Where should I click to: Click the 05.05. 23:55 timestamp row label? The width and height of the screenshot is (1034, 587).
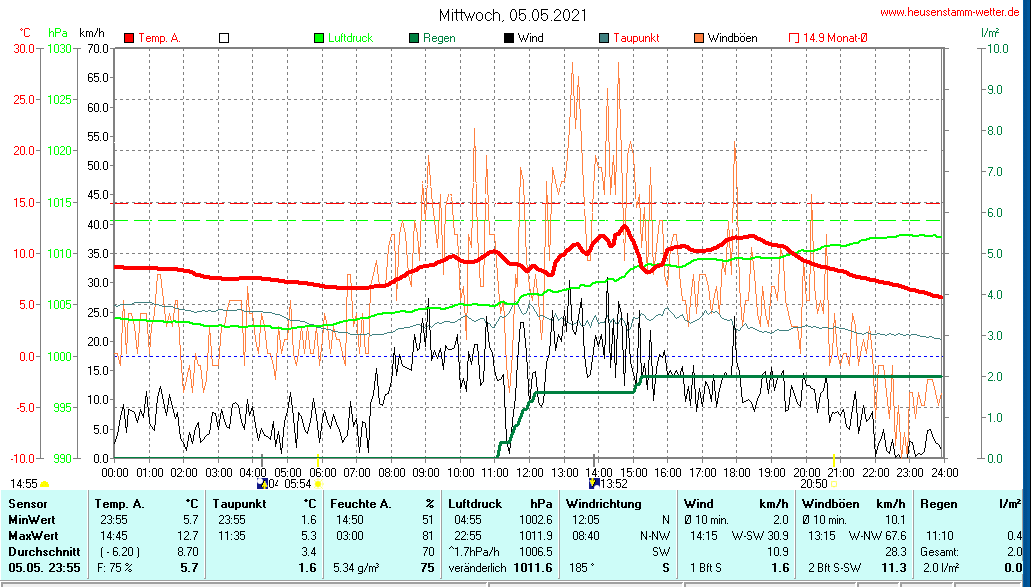coord(44,568)
